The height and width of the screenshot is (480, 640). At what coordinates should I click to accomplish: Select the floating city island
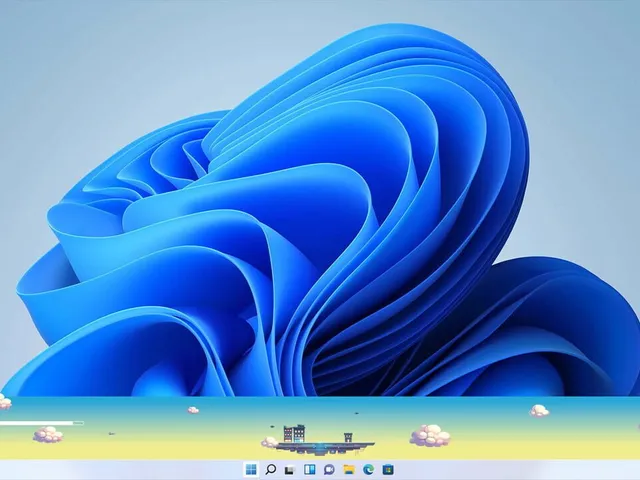point(318,440)
